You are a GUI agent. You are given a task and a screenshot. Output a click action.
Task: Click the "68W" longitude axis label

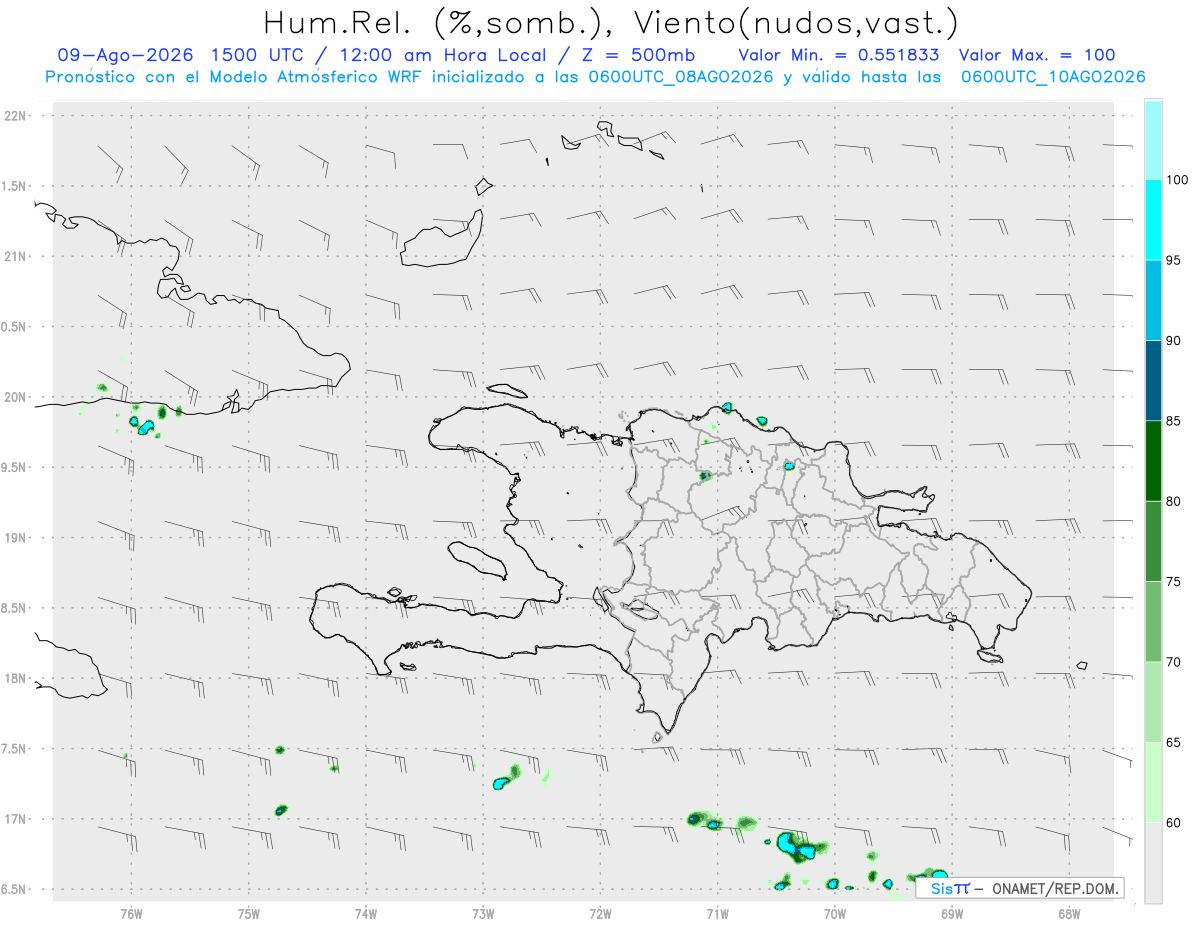1069,913
